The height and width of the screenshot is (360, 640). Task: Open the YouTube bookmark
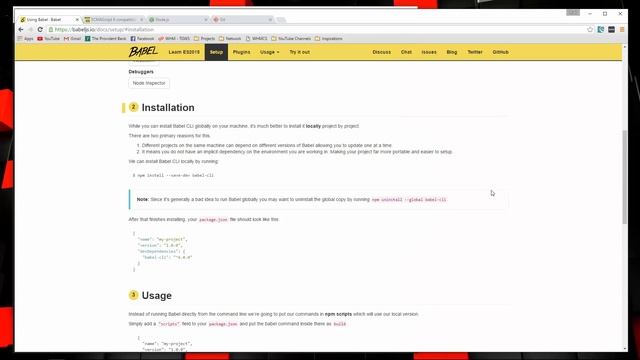coord(48,39)
